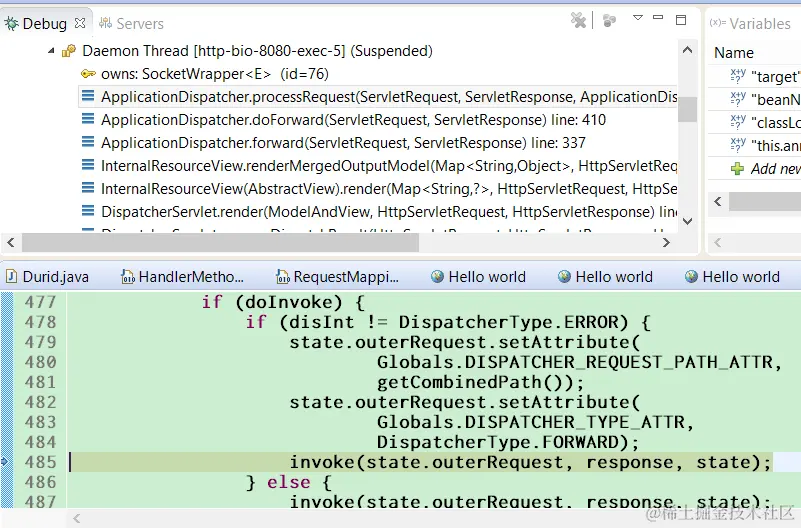Click Debug view horizontal scroll right arrow
The width and height of the screenshot is (801, 528).
[666, 242]
